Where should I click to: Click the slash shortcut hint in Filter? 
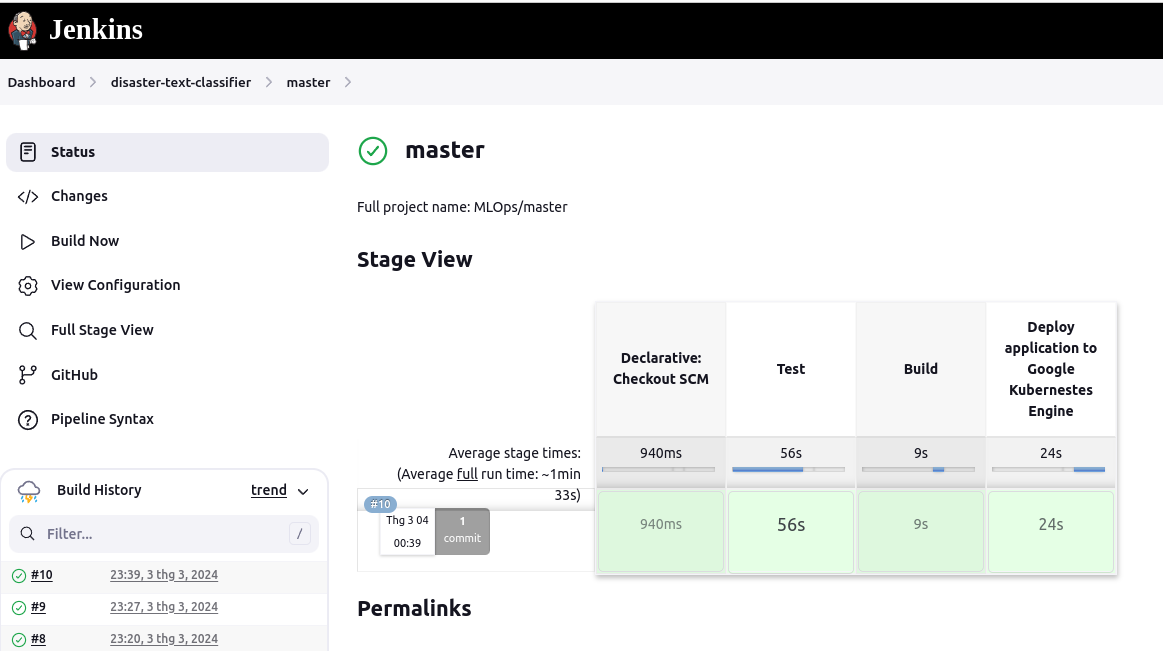[300, 534]
